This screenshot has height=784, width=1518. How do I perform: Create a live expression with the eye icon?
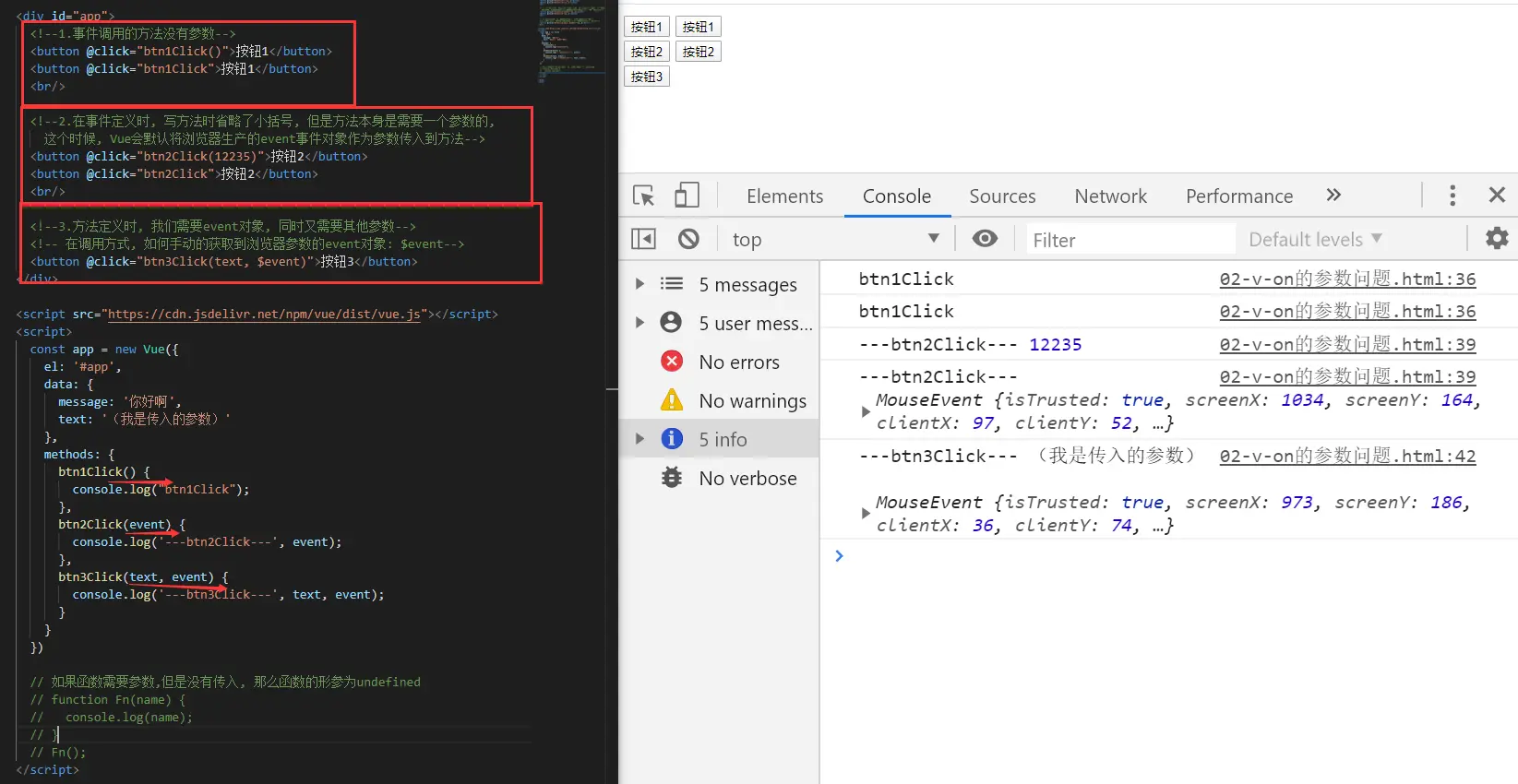pyautogui.click(x=985, y=239)
